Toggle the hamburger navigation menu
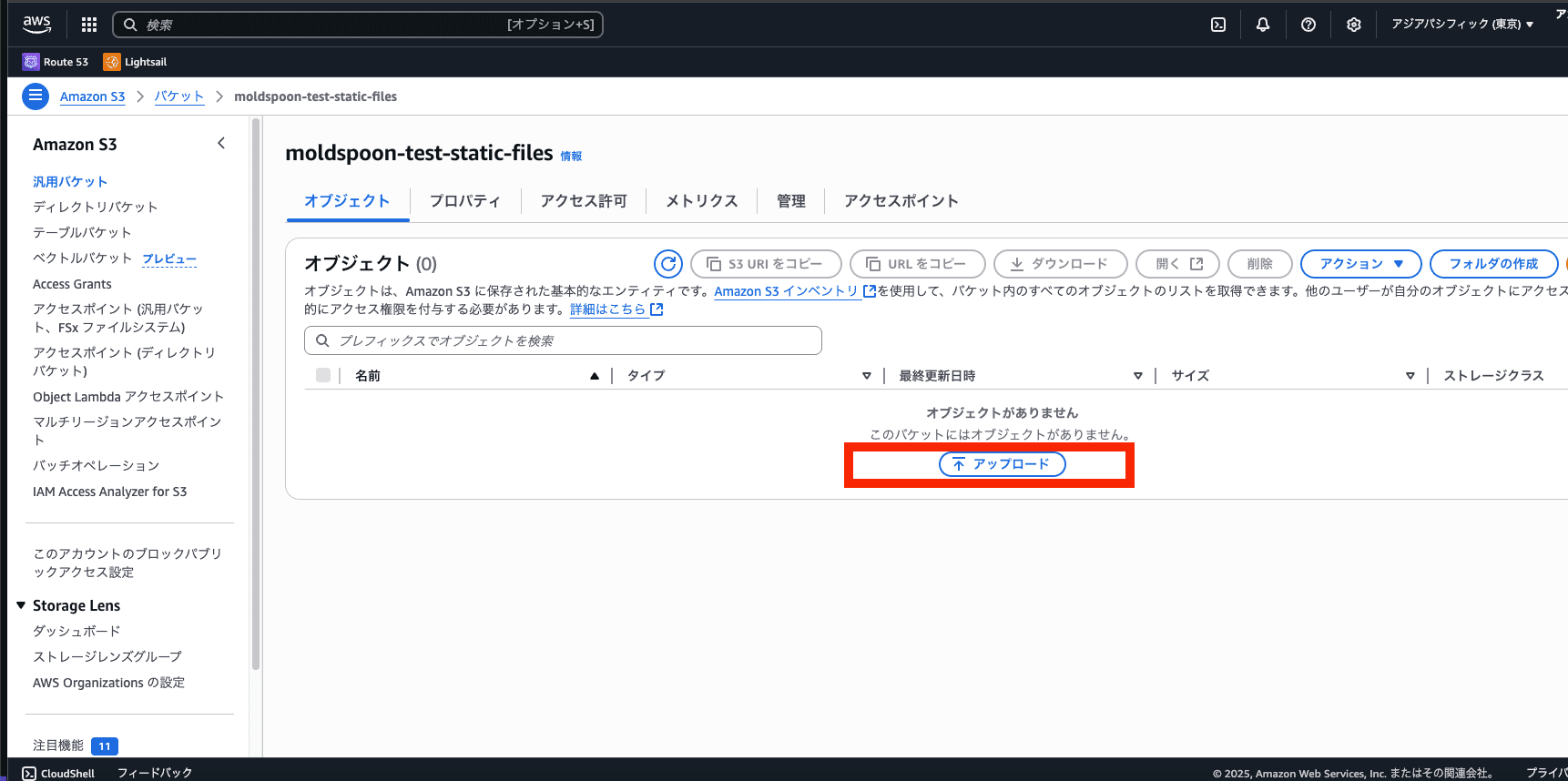Viewport: 1568px width, 781px height. coord(35,96)
